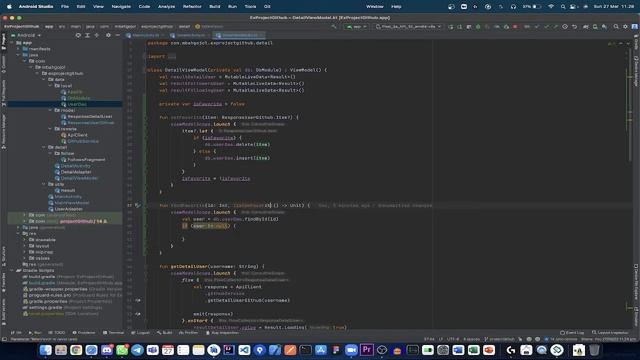Open the Layout Inspector button
The height and width of the screenshot is (360, 640).
[610, 333]
